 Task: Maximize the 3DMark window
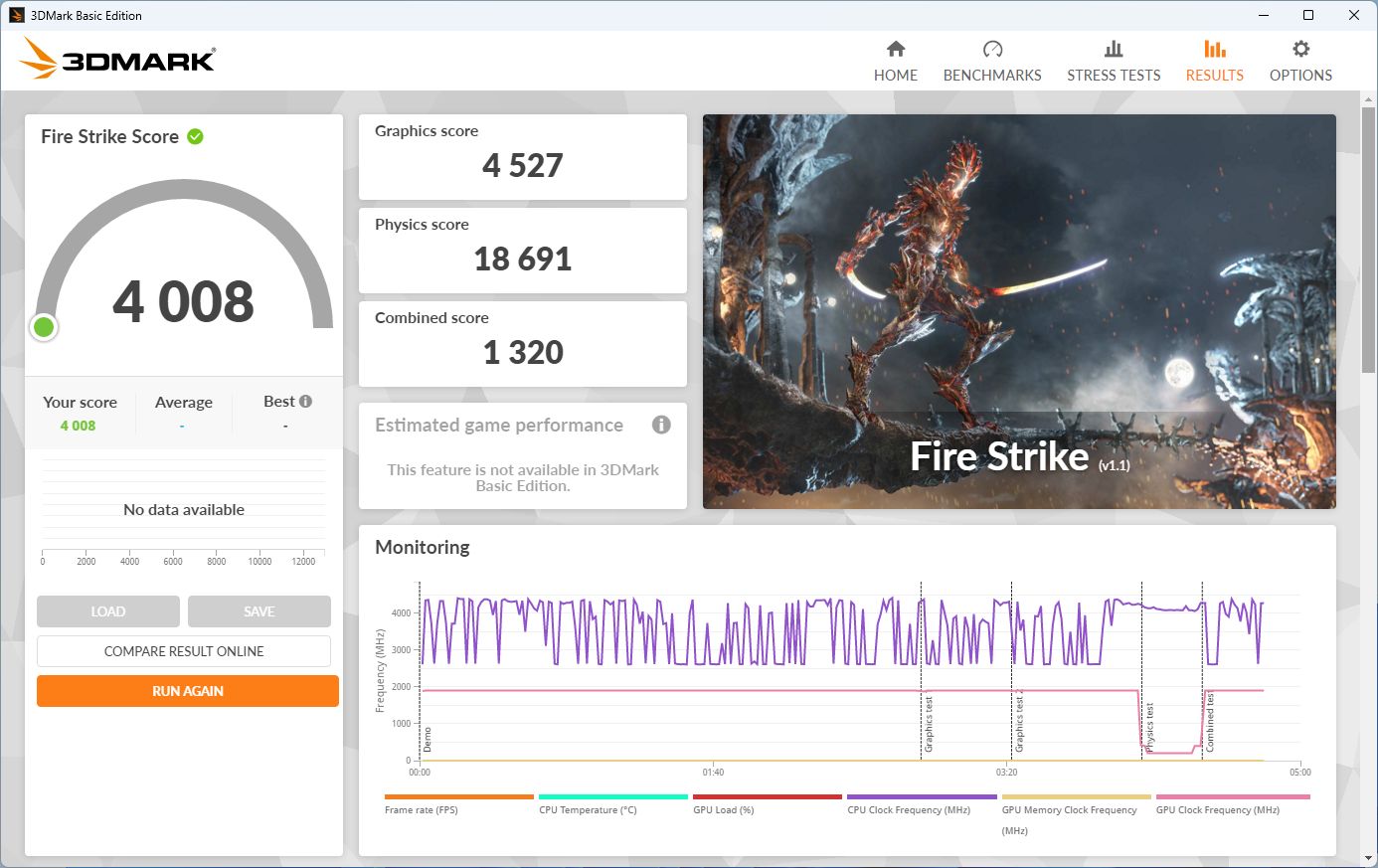coord(1308,15)
